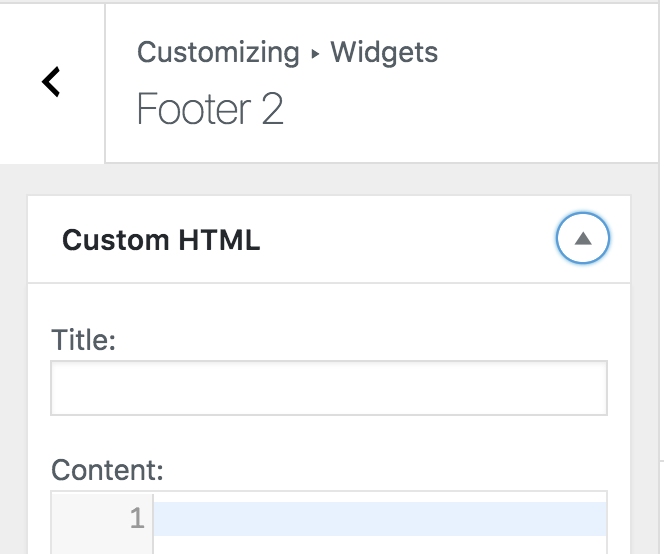Select line number 1 in gutter

pyautogui.click(x=137, y=519)
